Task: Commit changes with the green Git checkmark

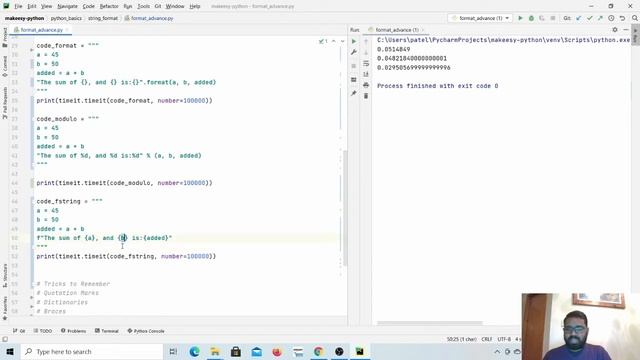Action: pyautogui.click(x=590, y=18)
